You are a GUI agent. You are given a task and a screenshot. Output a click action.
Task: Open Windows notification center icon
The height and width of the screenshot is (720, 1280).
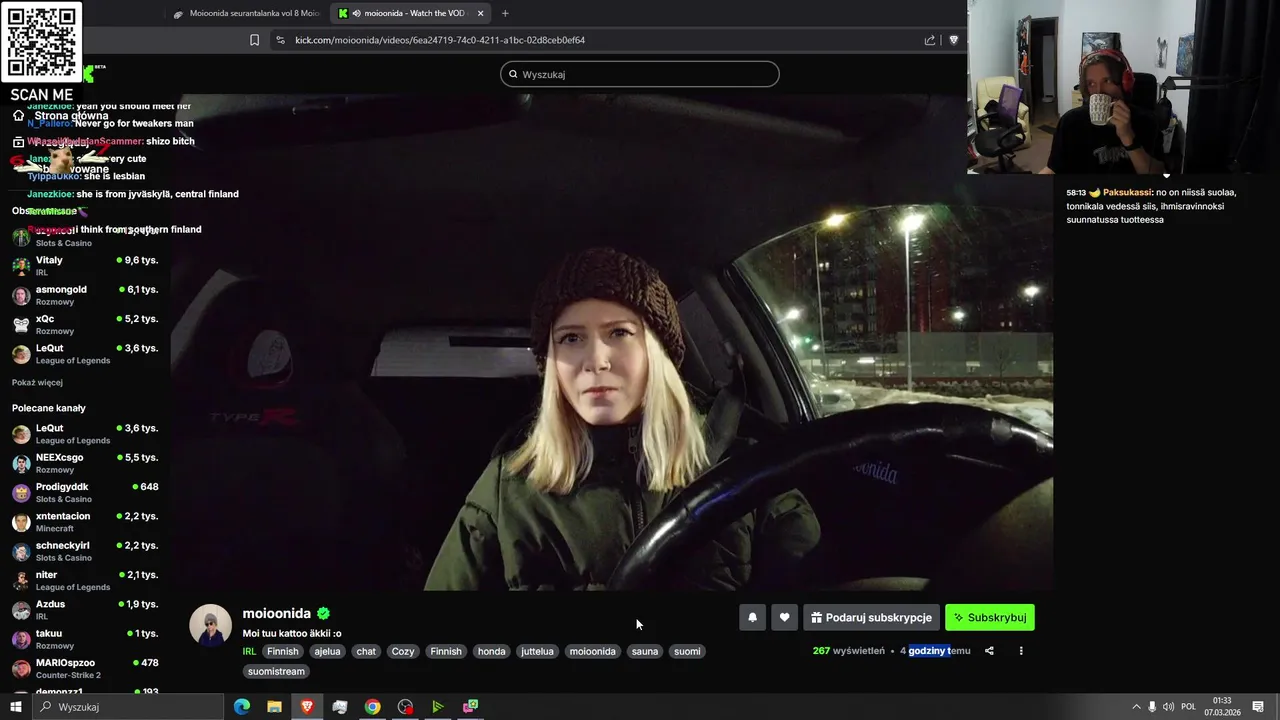[x=1258, y=707]
